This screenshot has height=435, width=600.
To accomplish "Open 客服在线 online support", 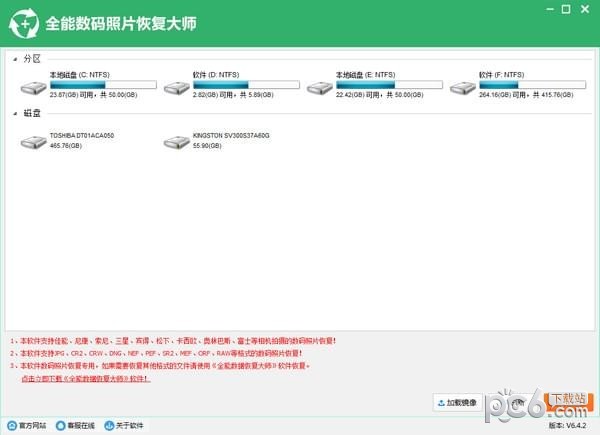I will (79, 426).
